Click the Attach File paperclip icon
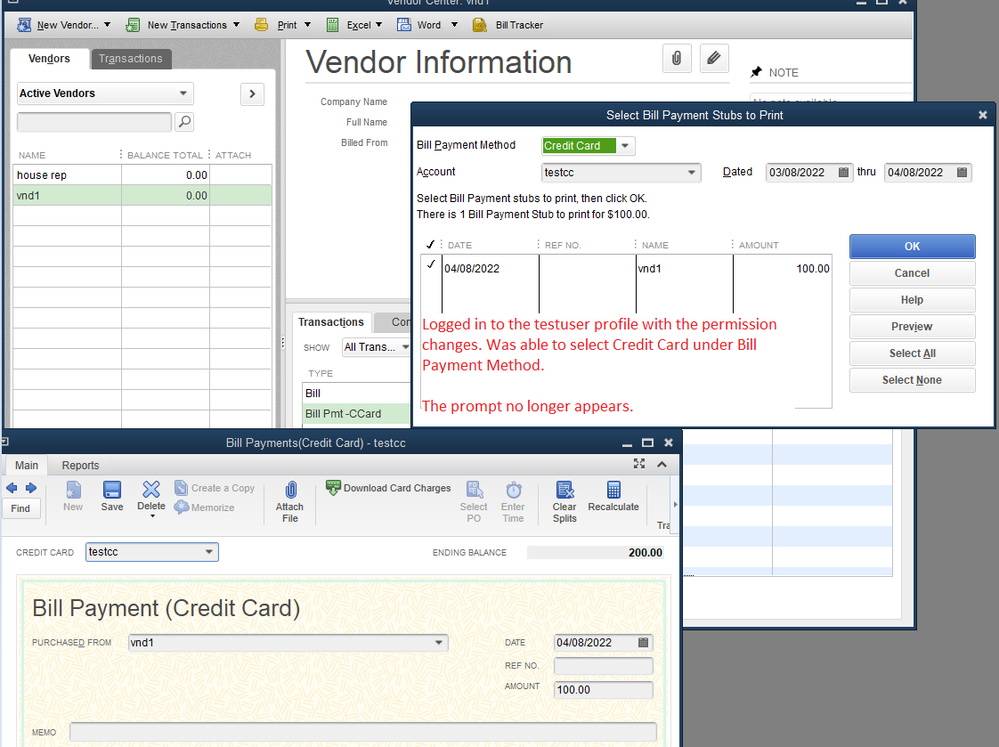999x747 pixels. pos(290,490)
